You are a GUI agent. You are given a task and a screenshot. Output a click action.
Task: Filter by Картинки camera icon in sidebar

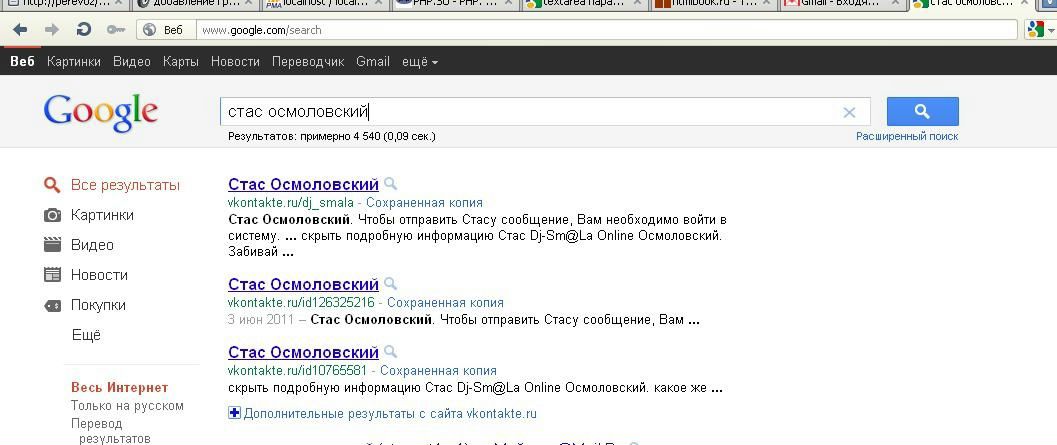(52, 215)
